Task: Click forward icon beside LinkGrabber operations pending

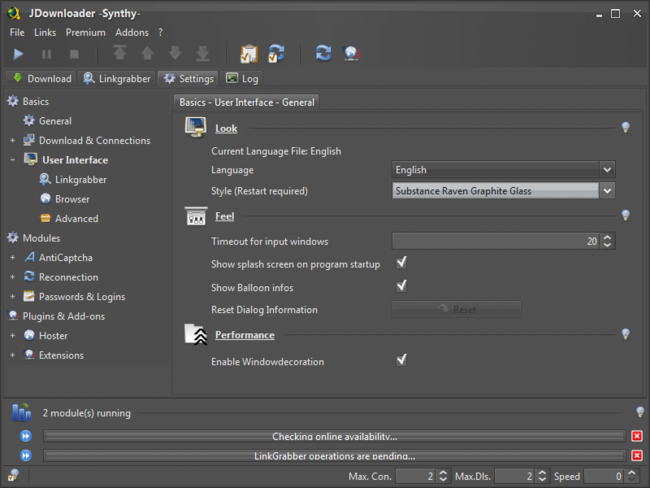Action: point(26,456)
